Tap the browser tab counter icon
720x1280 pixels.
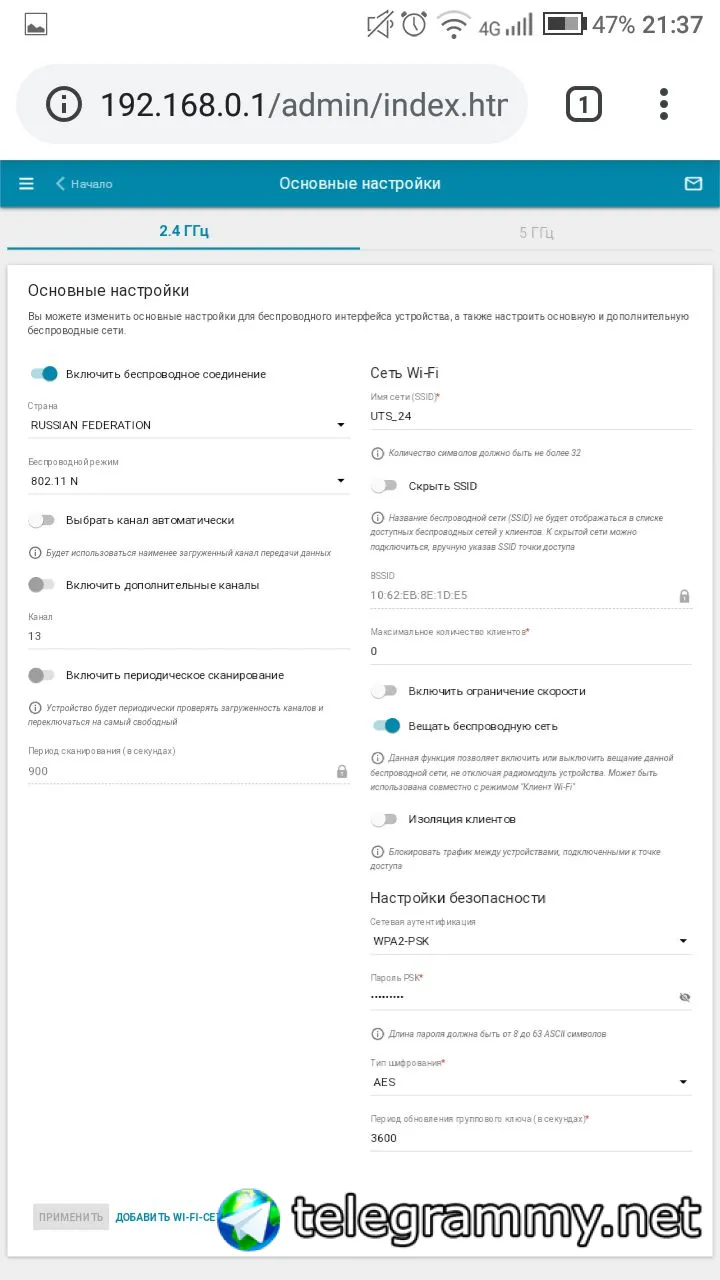tap(584, 104)
